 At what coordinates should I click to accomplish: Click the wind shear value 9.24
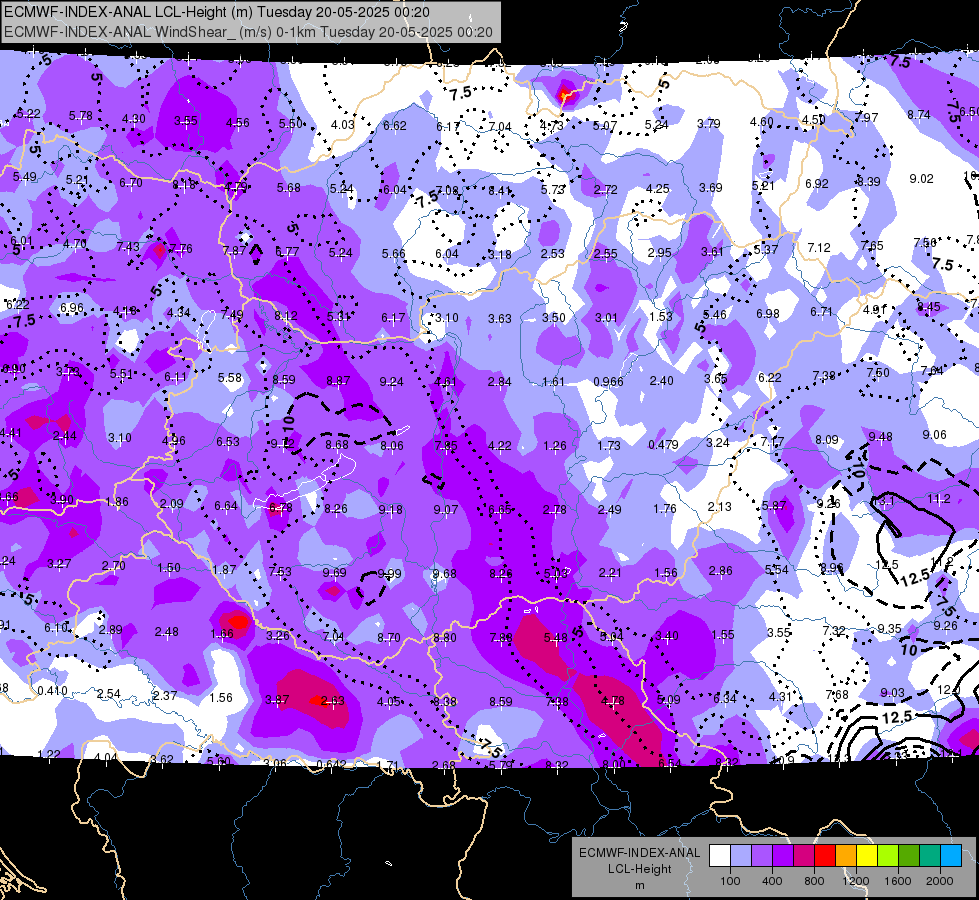tap(391, 382)
